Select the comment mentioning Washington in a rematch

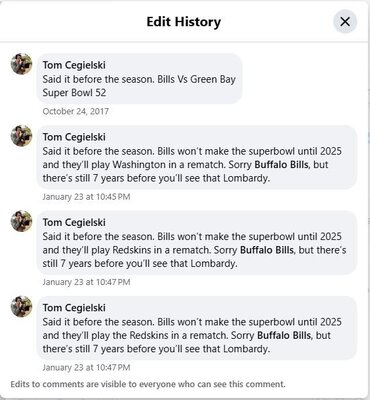click(197, 157)
